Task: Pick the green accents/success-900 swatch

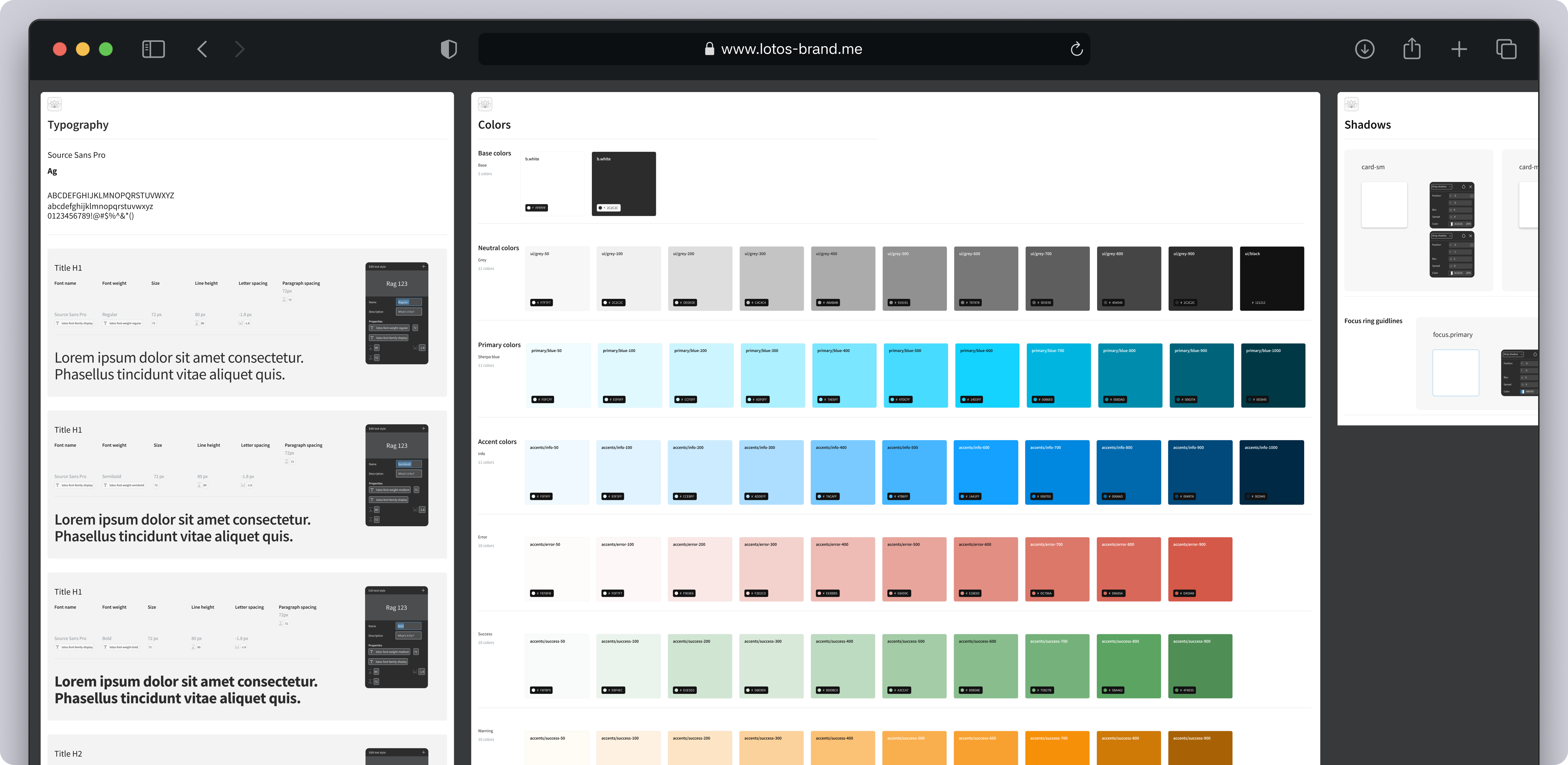Action: [x=1200, y=666]
